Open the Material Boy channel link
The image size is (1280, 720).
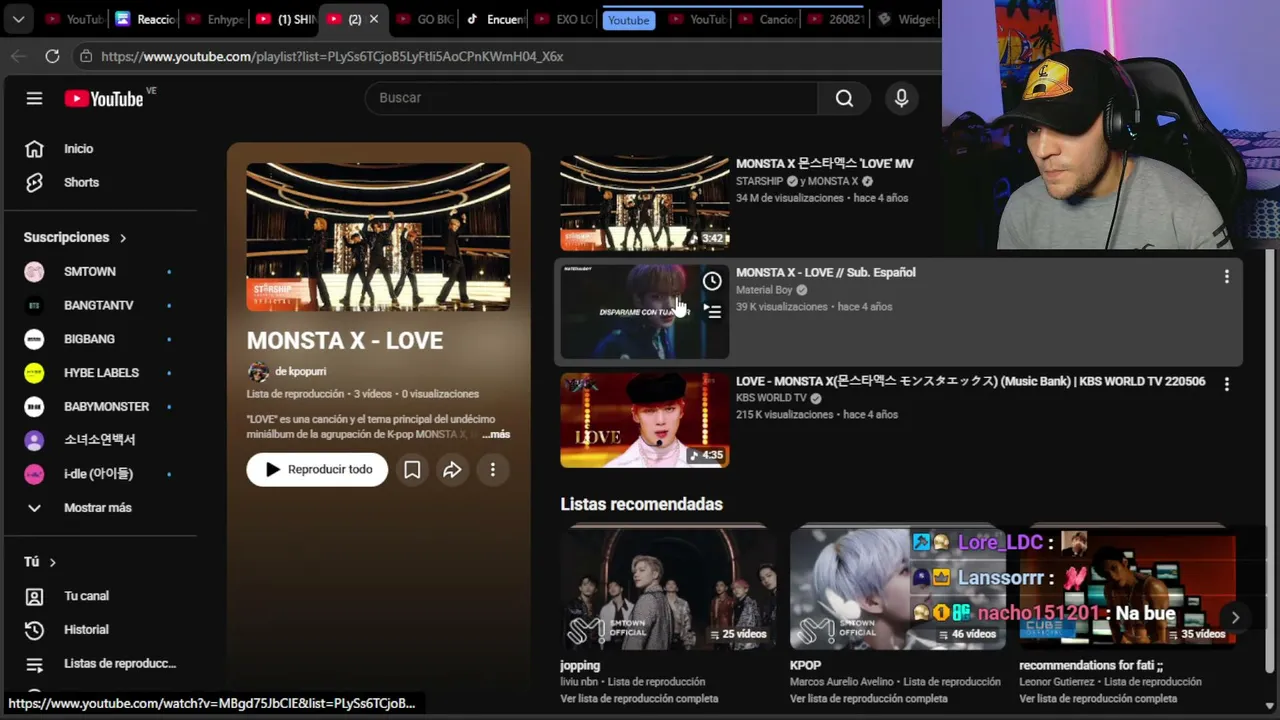coord(764,291)
